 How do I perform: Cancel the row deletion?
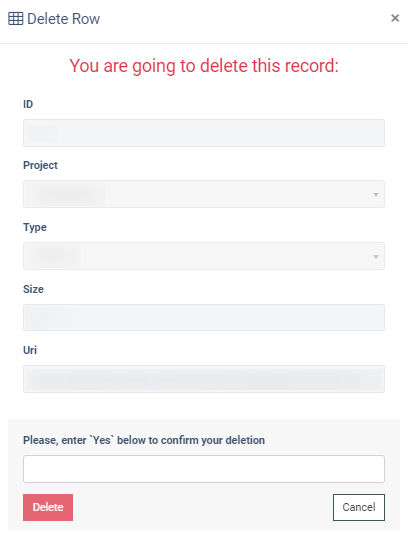(x=359, y=507)
